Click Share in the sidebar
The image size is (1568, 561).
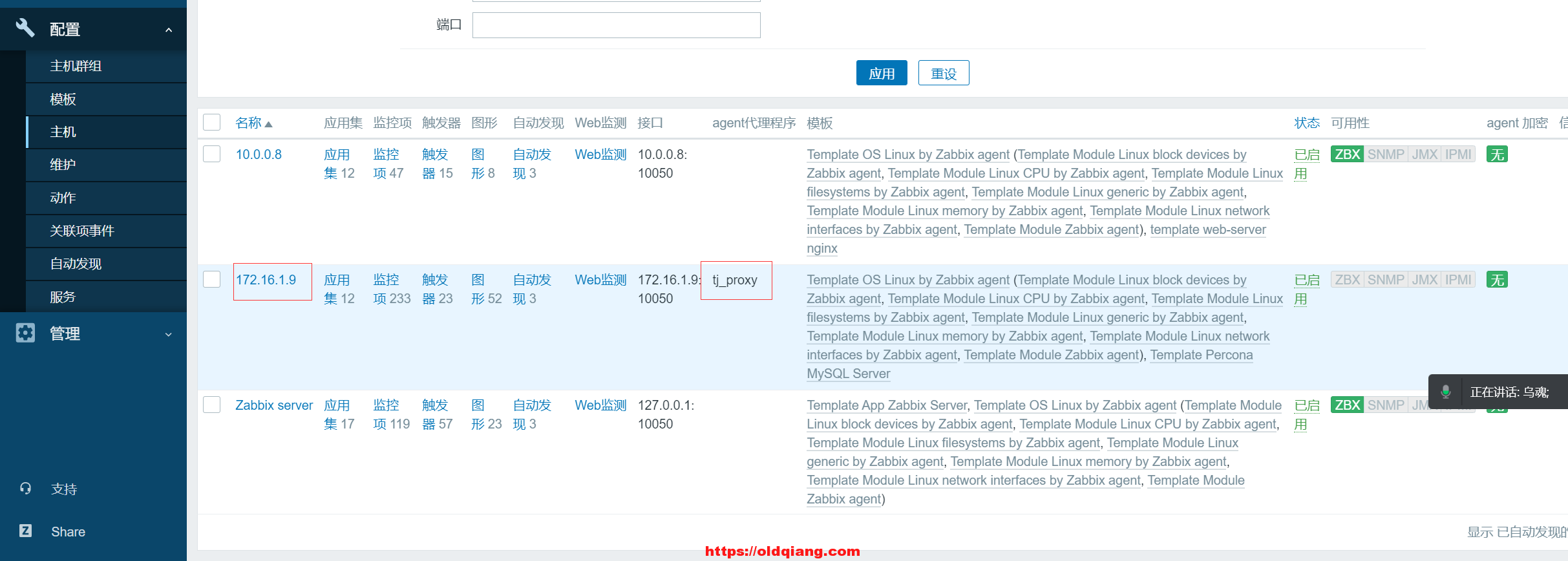click(68, 531)
